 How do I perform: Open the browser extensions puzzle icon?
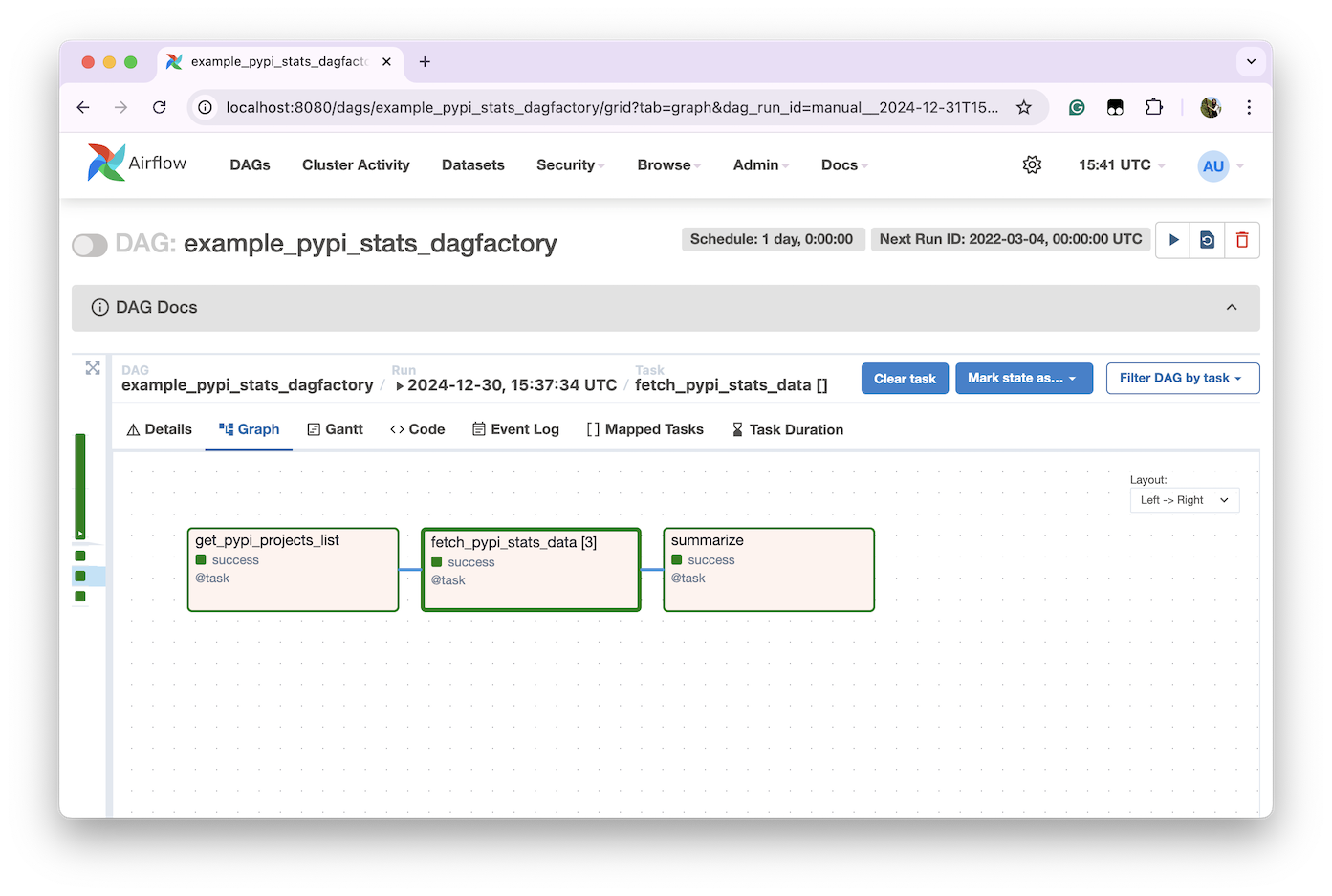click(x=1154, y=107)
